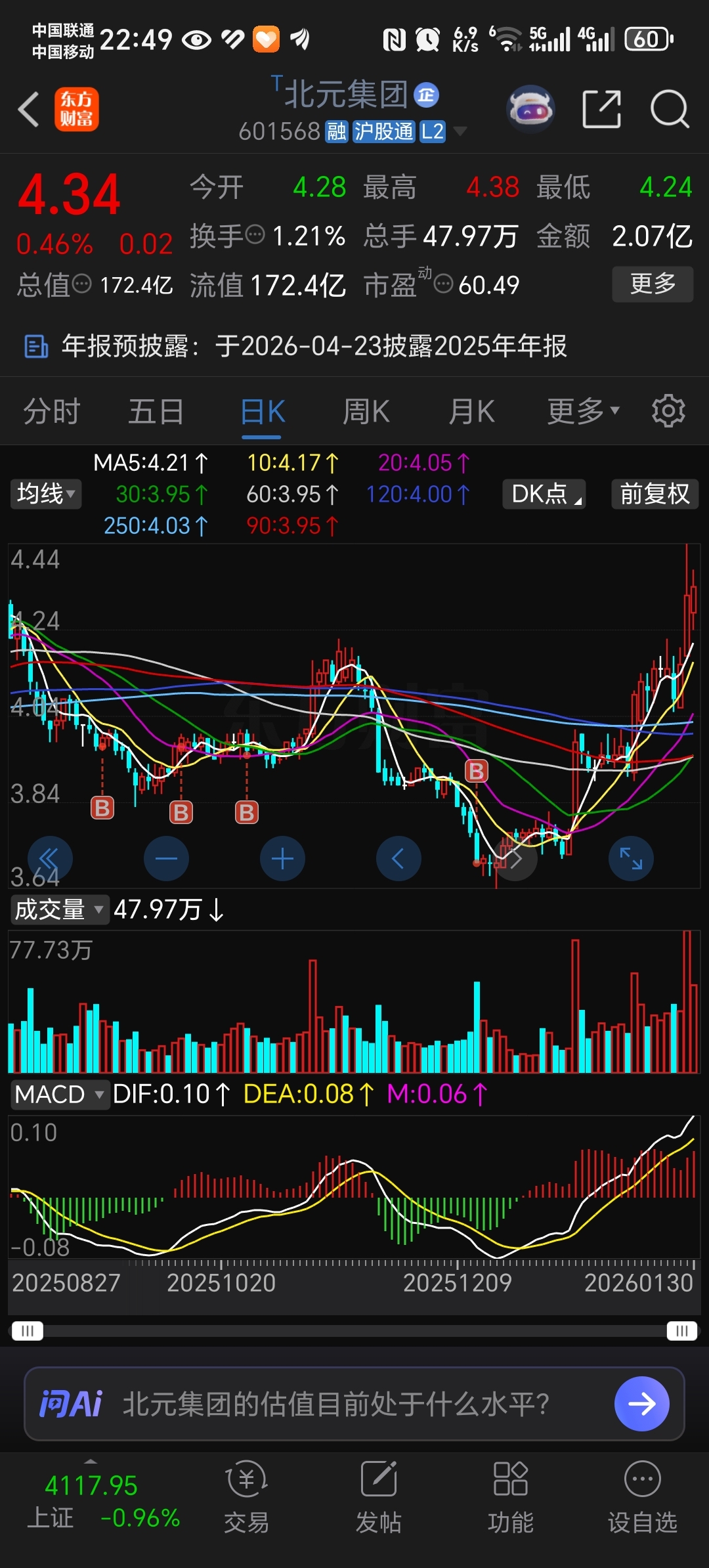Switch to 五日 tab
Viewport: 709px width, 1568px height.
click(156, 412)
